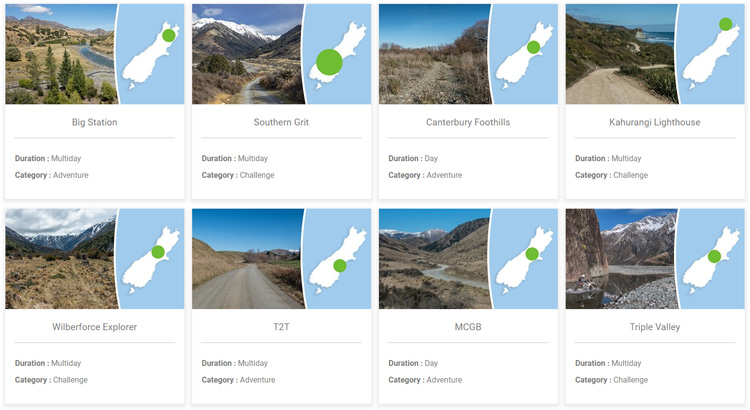Click the Canterbury Foothills track photo

coord(432,55)
